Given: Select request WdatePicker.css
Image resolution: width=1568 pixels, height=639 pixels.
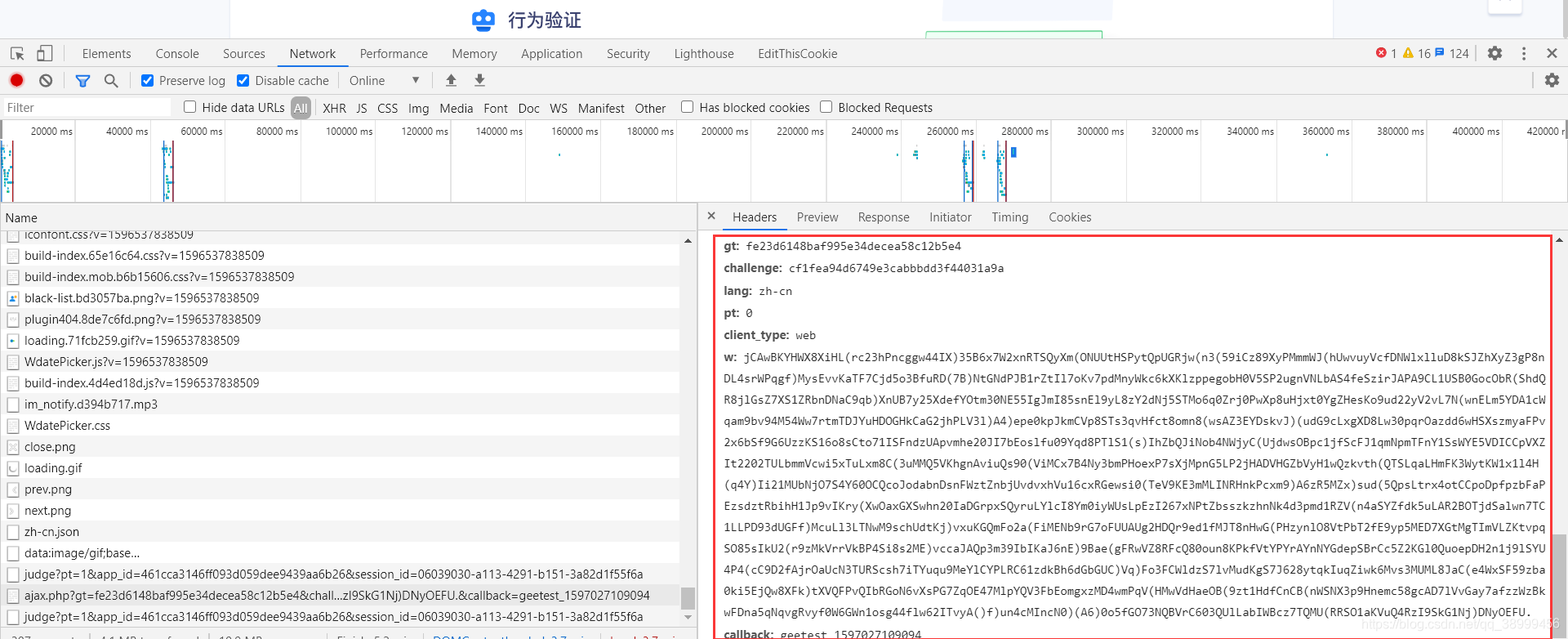Looking at the screenshot, I should [341, 425].
